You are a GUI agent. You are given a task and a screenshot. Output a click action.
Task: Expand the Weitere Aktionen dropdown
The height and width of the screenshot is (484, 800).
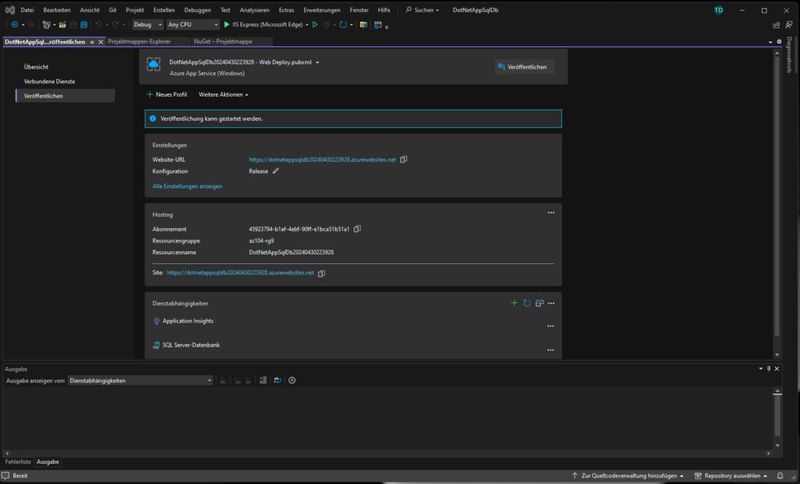pyautogui.click(x=223, y=95)
